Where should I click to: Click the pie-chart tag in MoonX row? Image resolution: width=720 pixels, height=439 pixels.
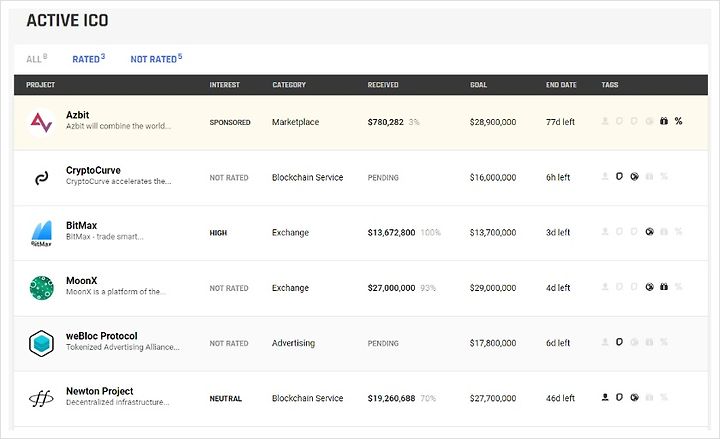pyautogui.click(x=649, y=287)
